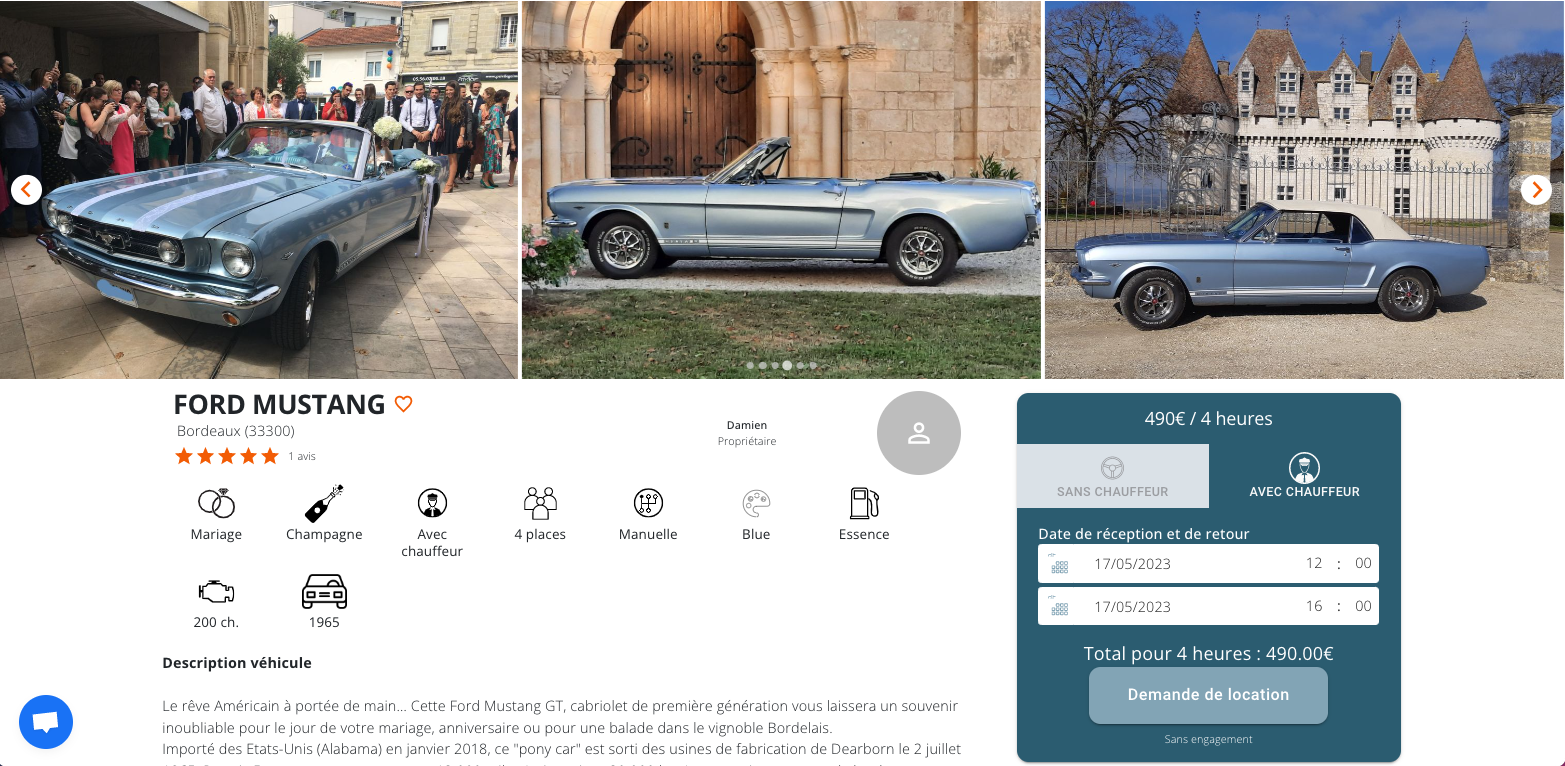Click the Essence fuel pump icon
The image size is (1565, 766).
[x=864, y=503]
